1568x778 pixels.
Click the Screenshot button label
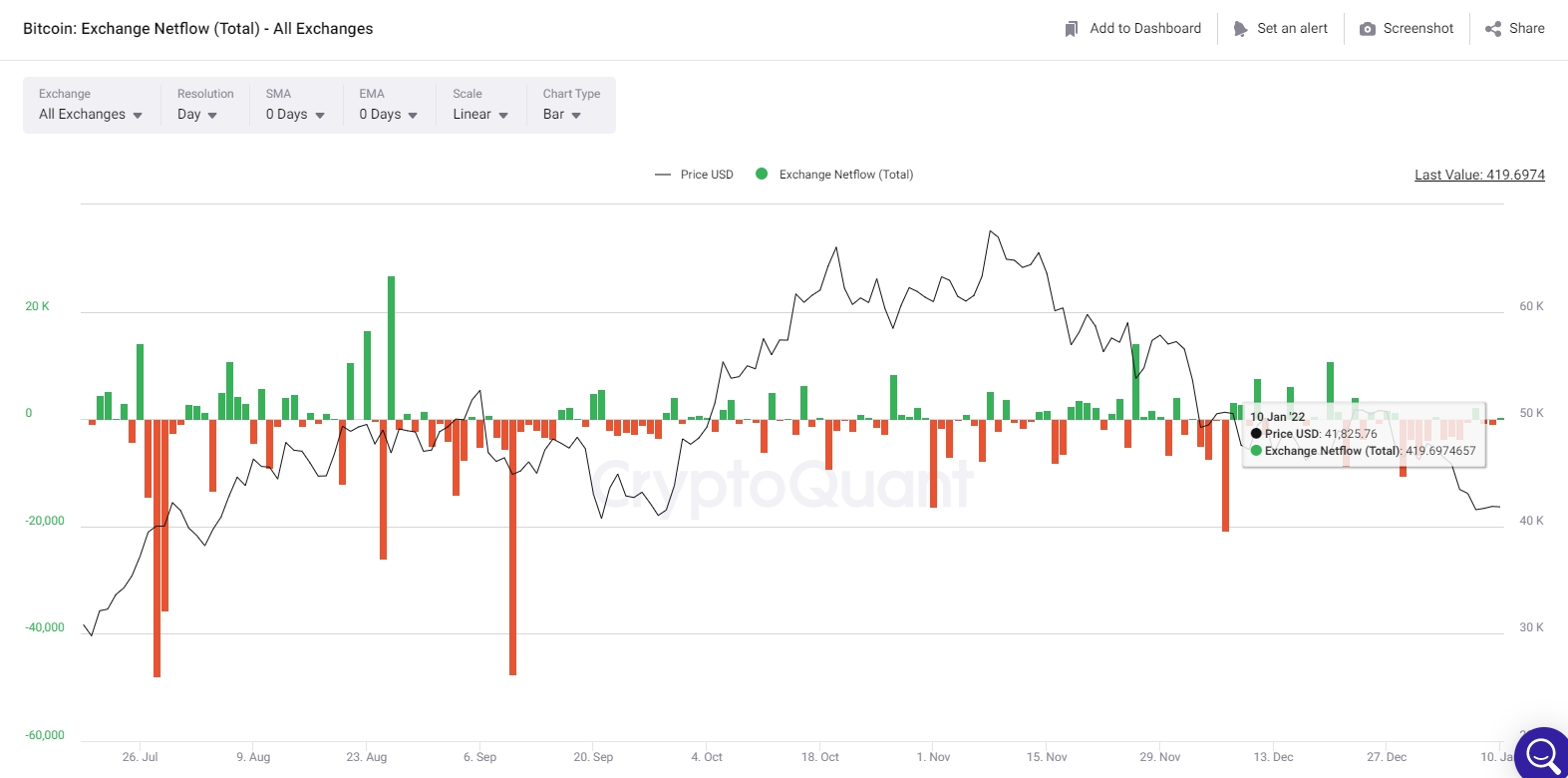1417,29
